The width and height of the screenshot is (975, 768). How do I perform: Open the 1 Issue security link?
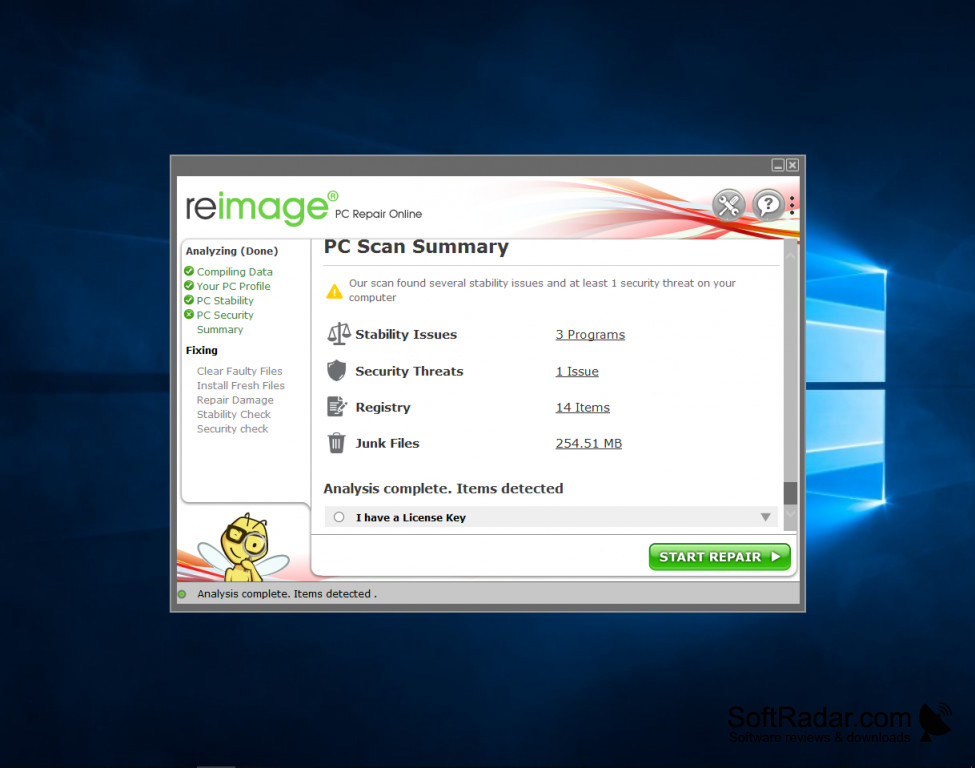click(x=577, y=371)
